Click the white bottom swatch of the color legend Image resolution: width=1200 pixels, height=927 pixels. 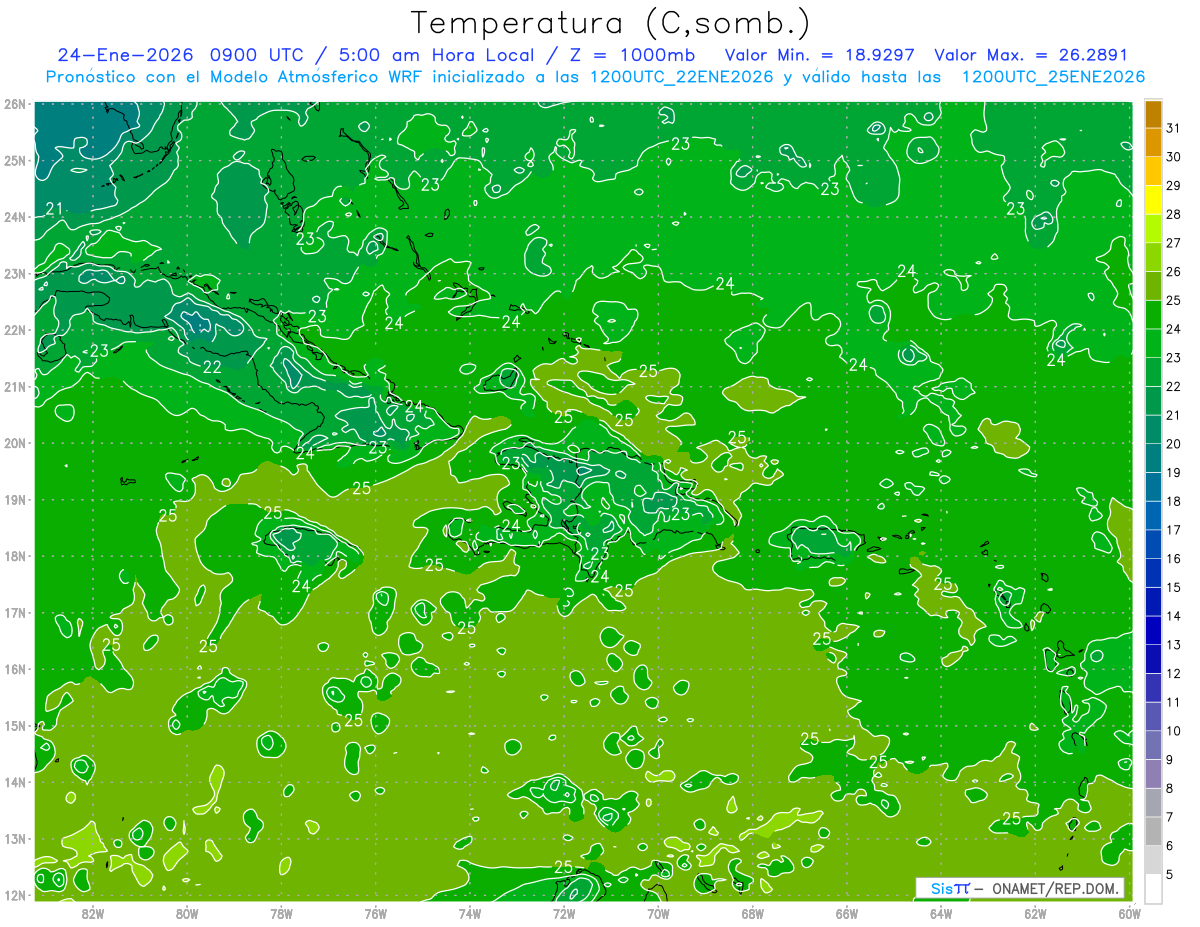(1153, 888)
